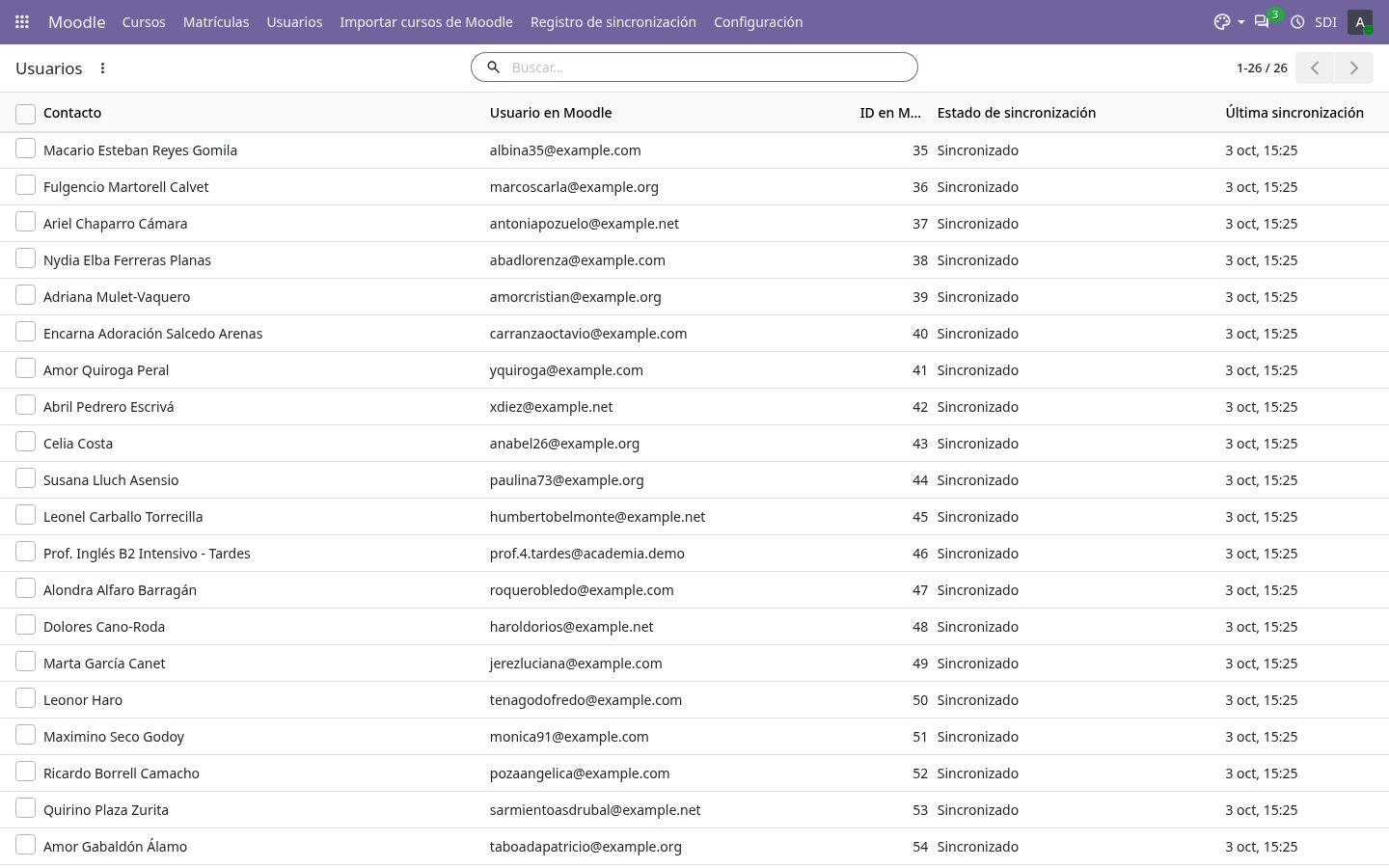Open the Usuarios menu in the top bar

coord(294,21)
